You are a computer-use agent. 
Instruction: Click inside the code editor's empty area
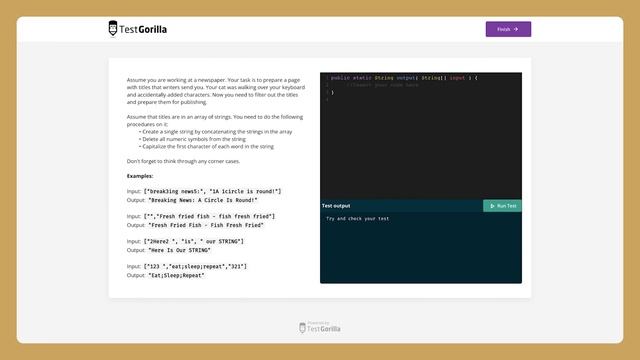point(420,151)
